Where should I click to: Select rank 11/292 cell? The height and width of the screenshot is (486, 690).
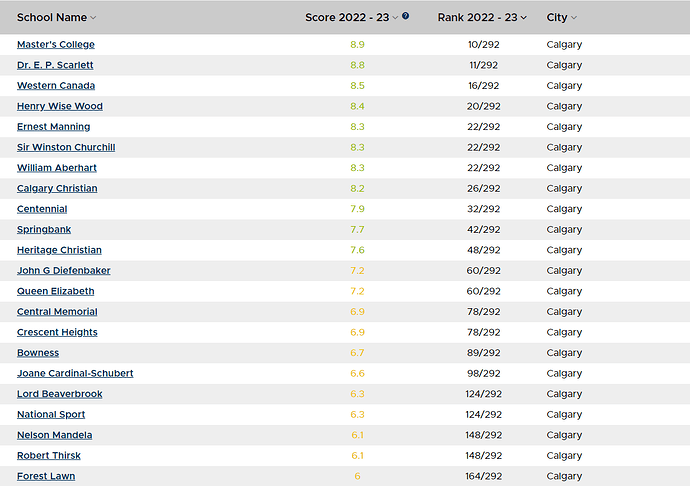tap(484, 65)
